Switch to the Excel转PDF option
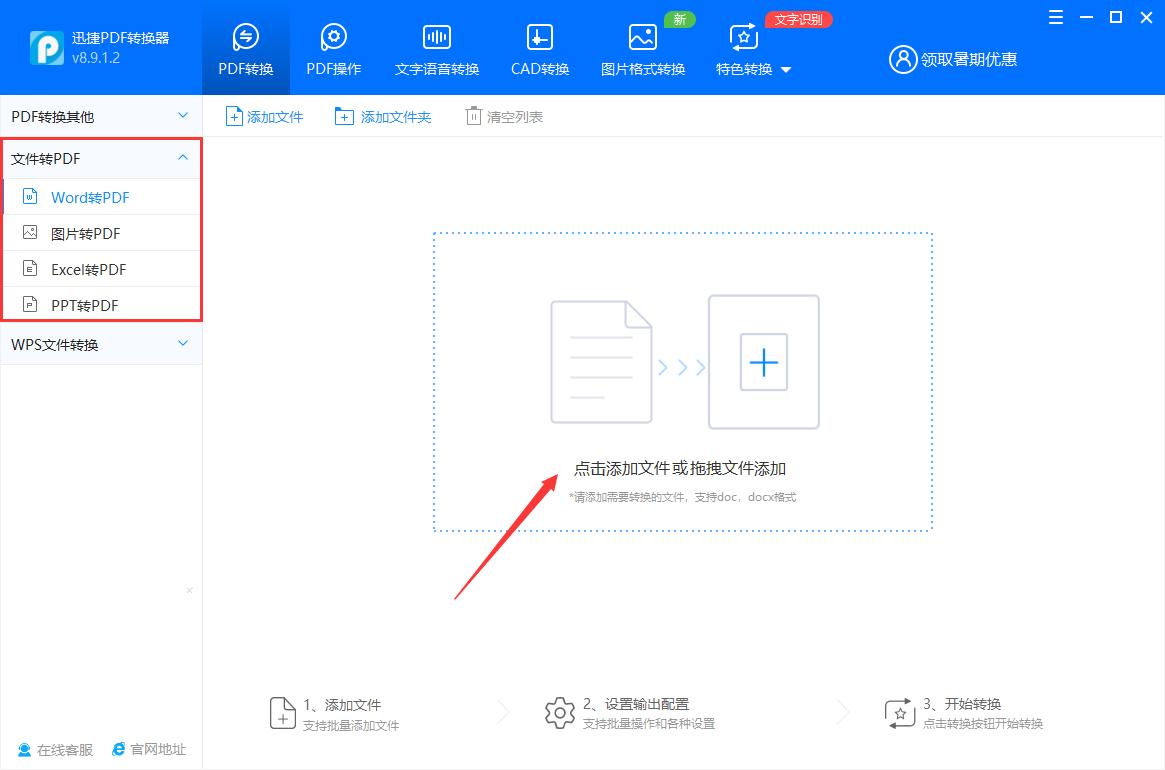 click(89, 268)
